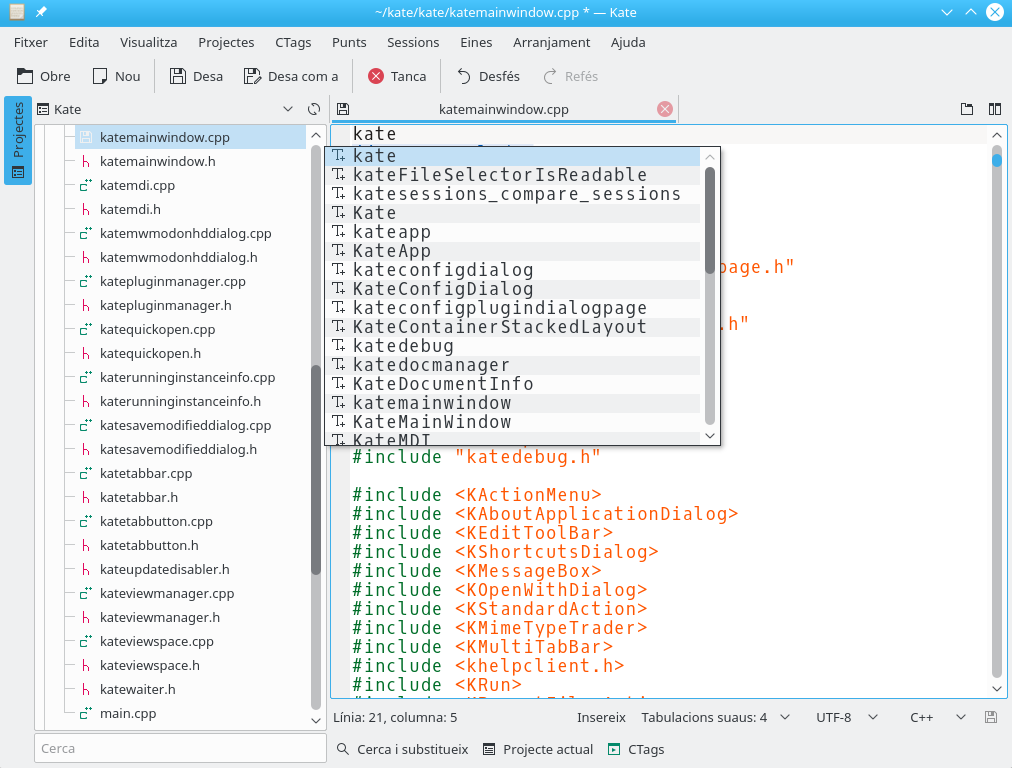Toggle the Insereix insert mode in status bar

coord(601,717)
